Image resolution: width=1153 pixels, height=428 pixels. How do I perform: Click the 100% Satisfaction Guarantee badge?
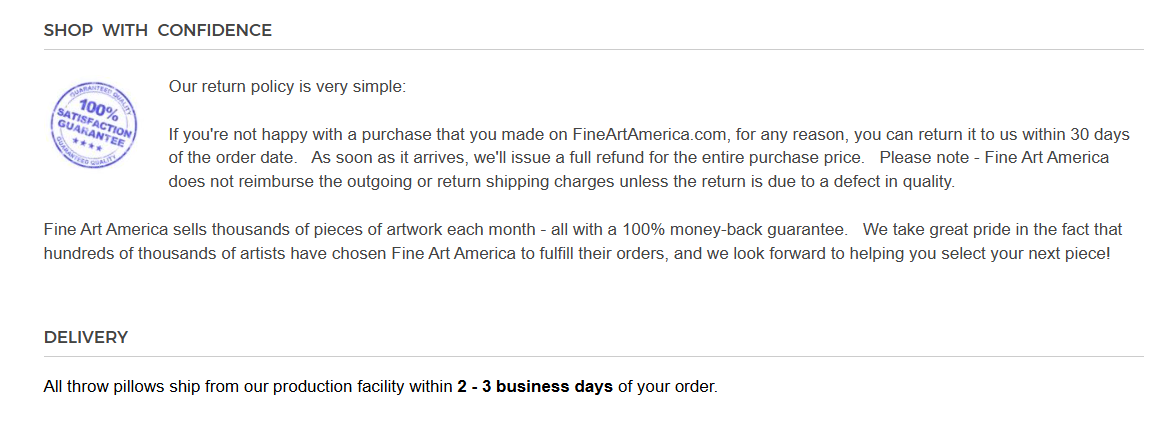tap(91, 124)
